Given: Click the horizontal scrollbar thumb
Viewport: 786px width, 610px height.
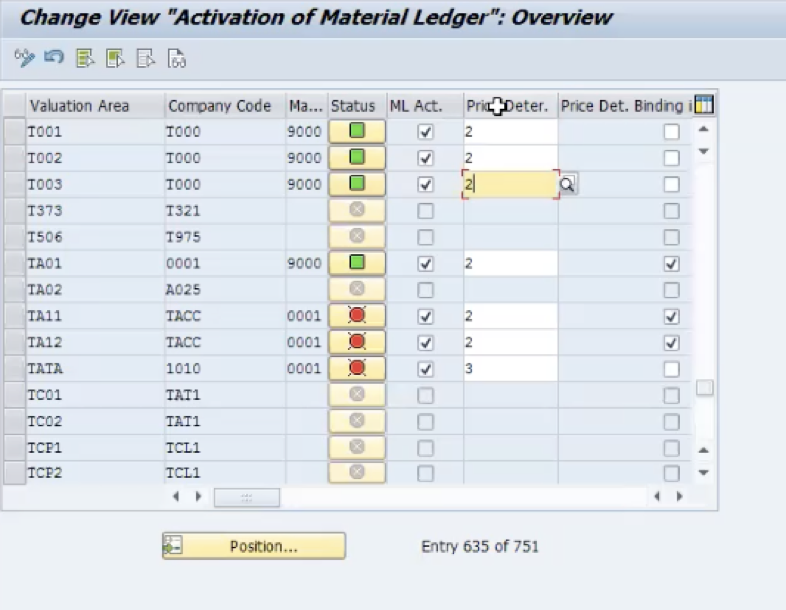Looking at the screenshot, I should pos(247,497).
